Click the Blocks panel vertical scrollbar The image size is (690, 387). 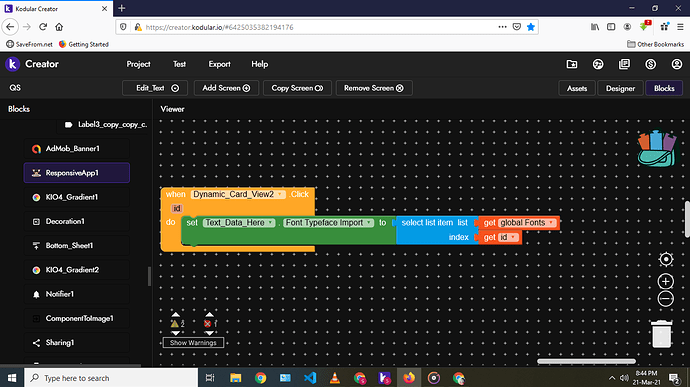149,276
